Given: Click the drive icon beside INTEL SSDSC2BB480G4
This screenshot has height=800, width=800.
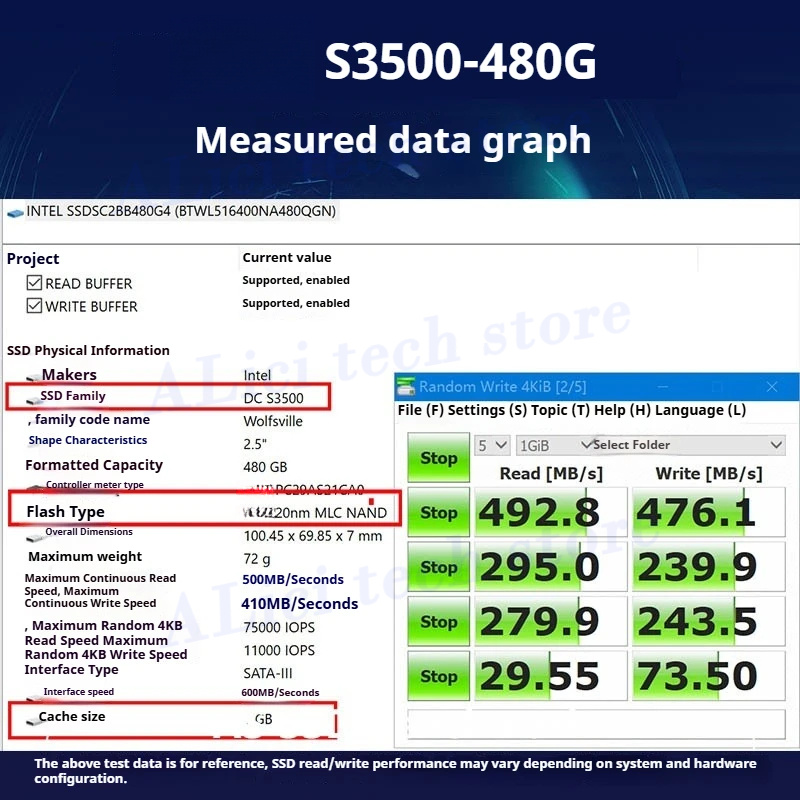Looking at the screenshot, I should 14,213.
